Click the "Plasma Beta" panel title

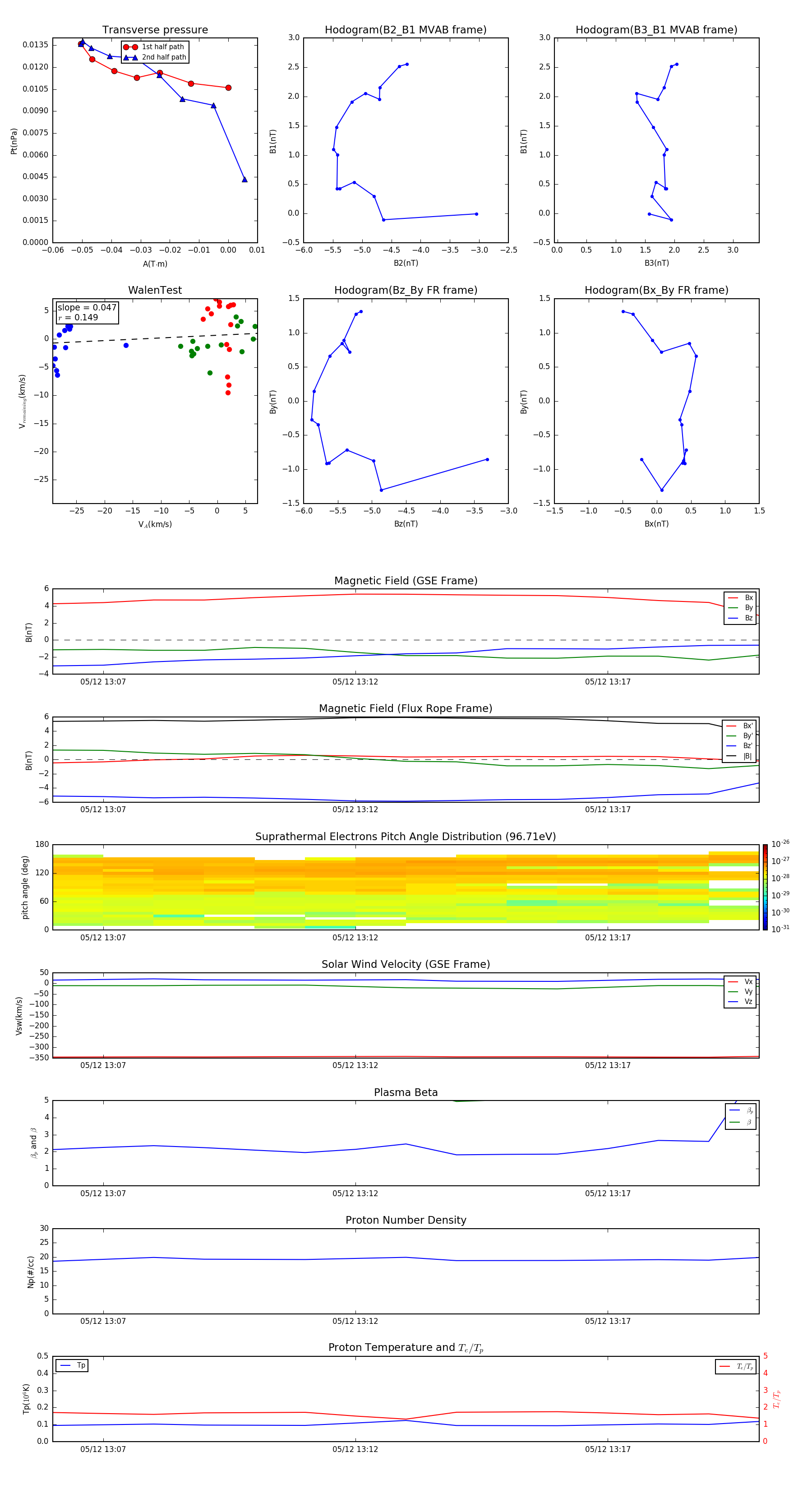[406, 1092]
